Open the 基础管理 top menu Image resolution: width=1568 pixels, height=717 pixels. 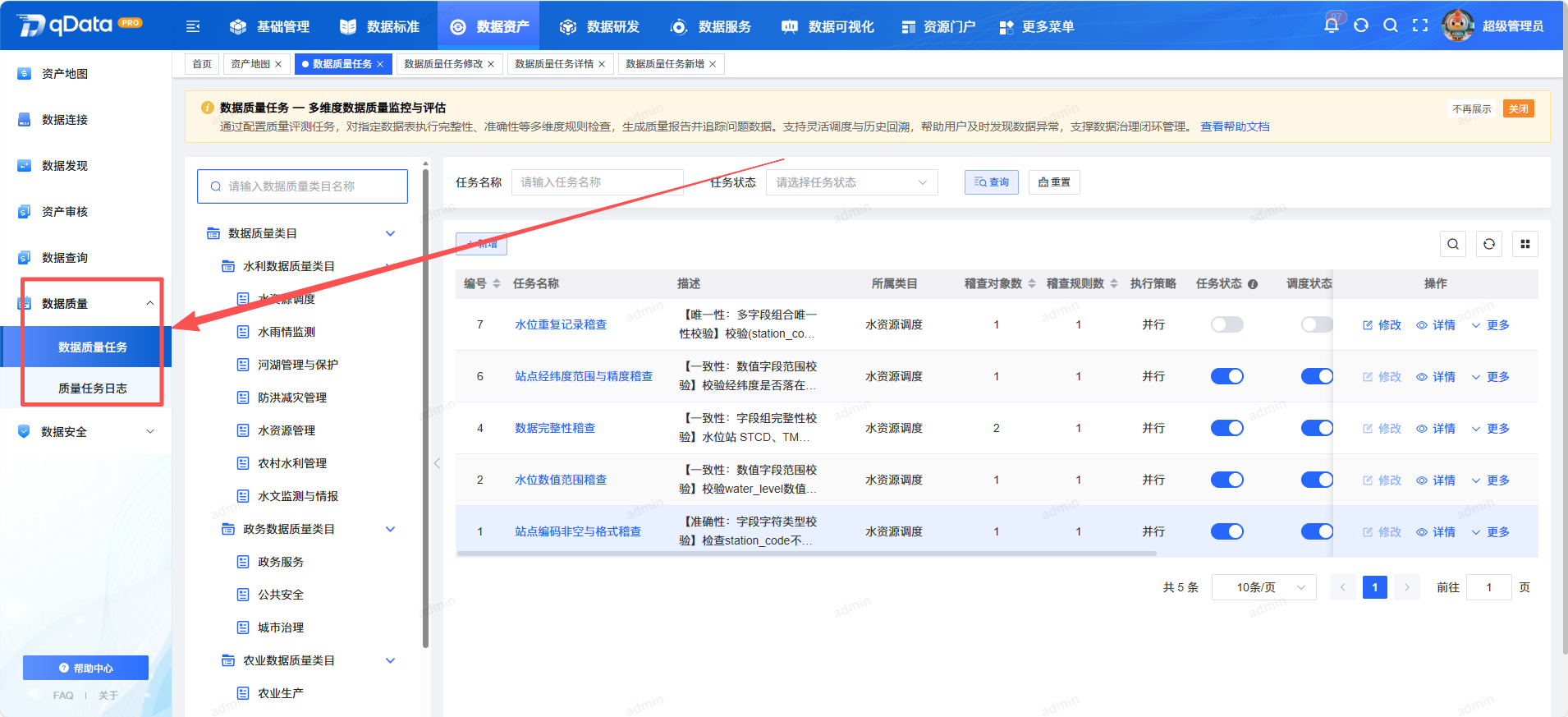coord(269,26)
